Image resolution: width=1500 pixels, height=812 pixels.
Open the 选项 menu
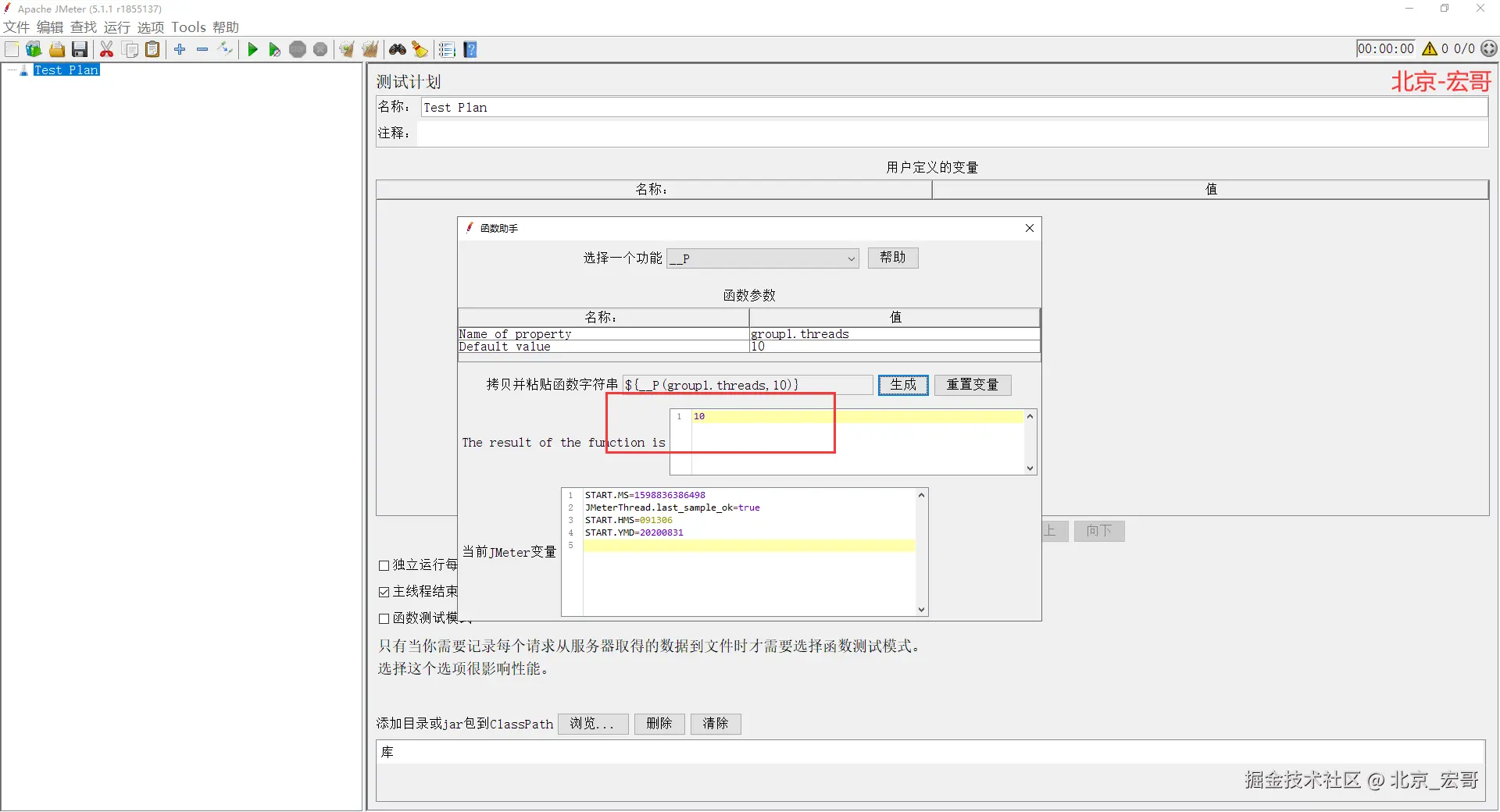[151, 27]
